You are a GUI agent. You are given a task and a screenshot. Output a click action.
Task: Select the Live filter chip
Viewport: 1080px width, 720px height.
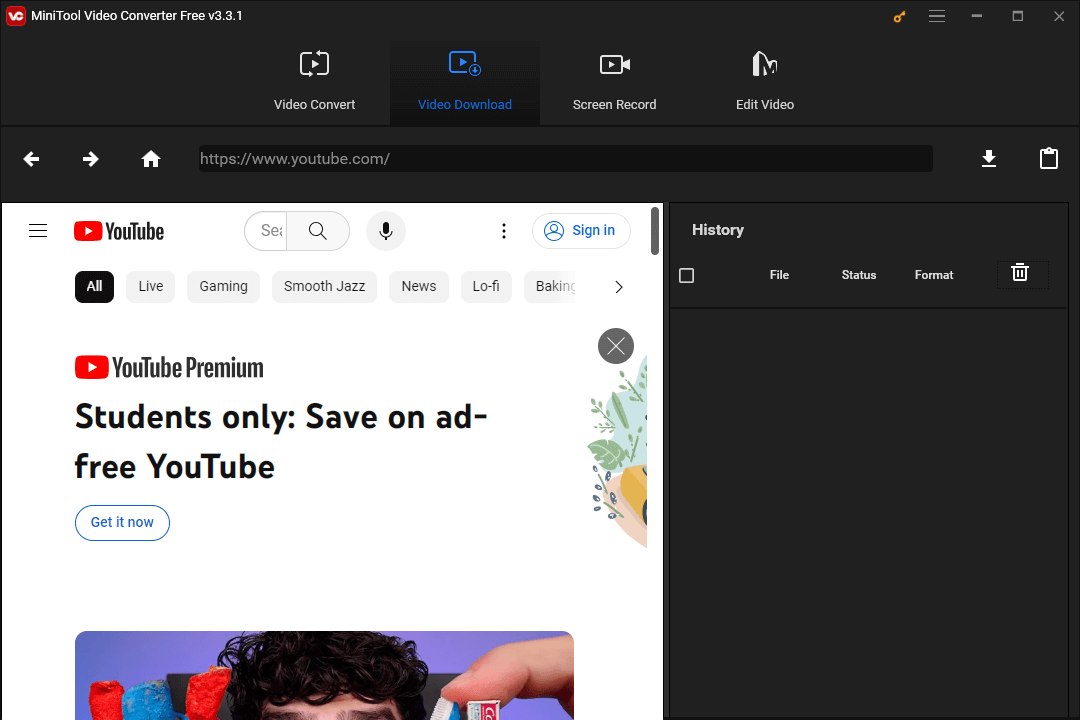[x=151, y=287]
